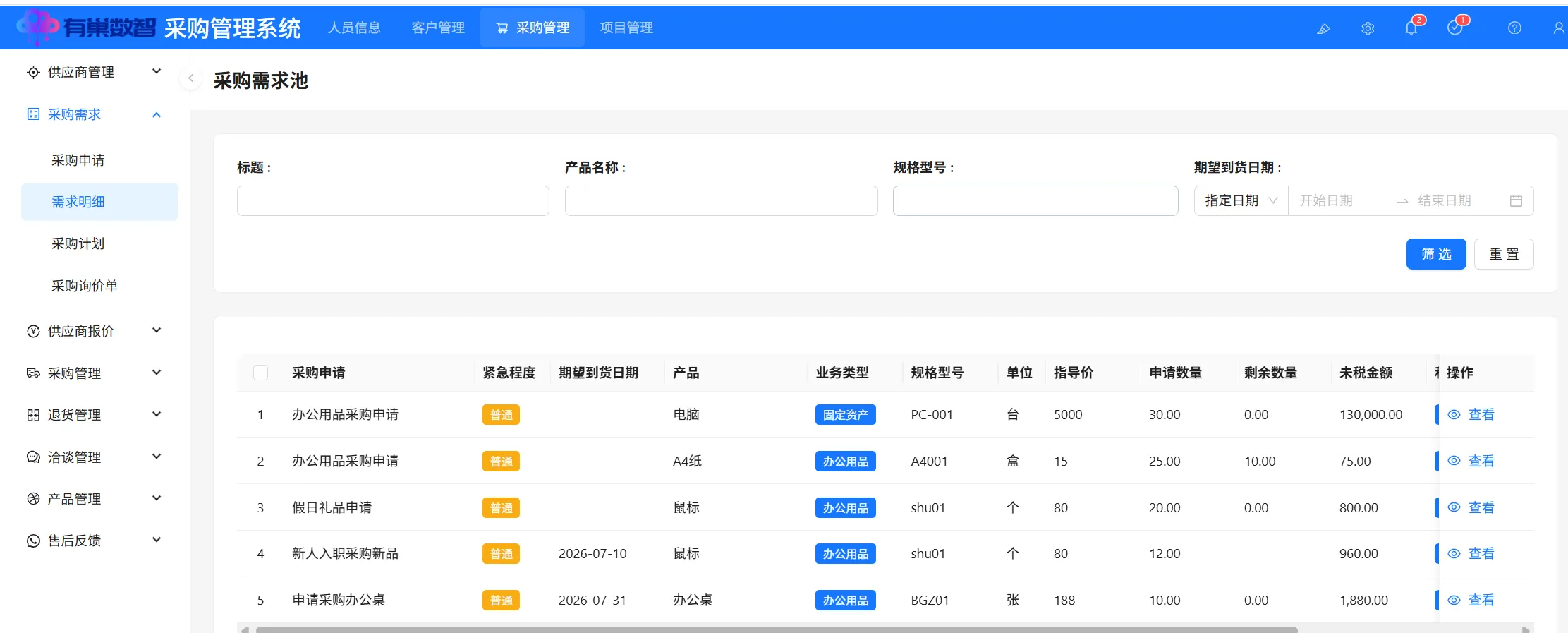Open 需求明细 submenu item
Screen dimensions: 1568x633
[99, 202]
